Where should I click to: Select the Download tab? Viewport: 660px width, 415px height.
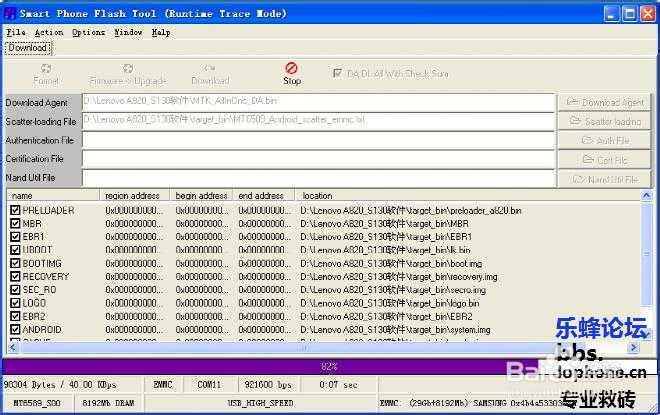28,48
